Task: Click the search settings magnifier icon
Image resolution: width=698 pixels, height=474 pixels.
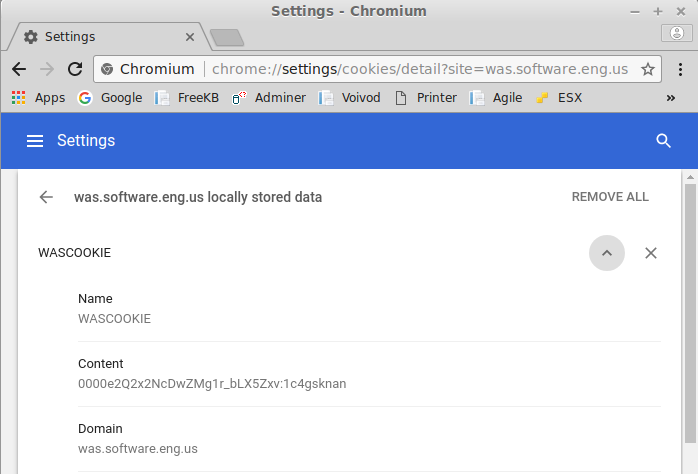Action: 663,141
